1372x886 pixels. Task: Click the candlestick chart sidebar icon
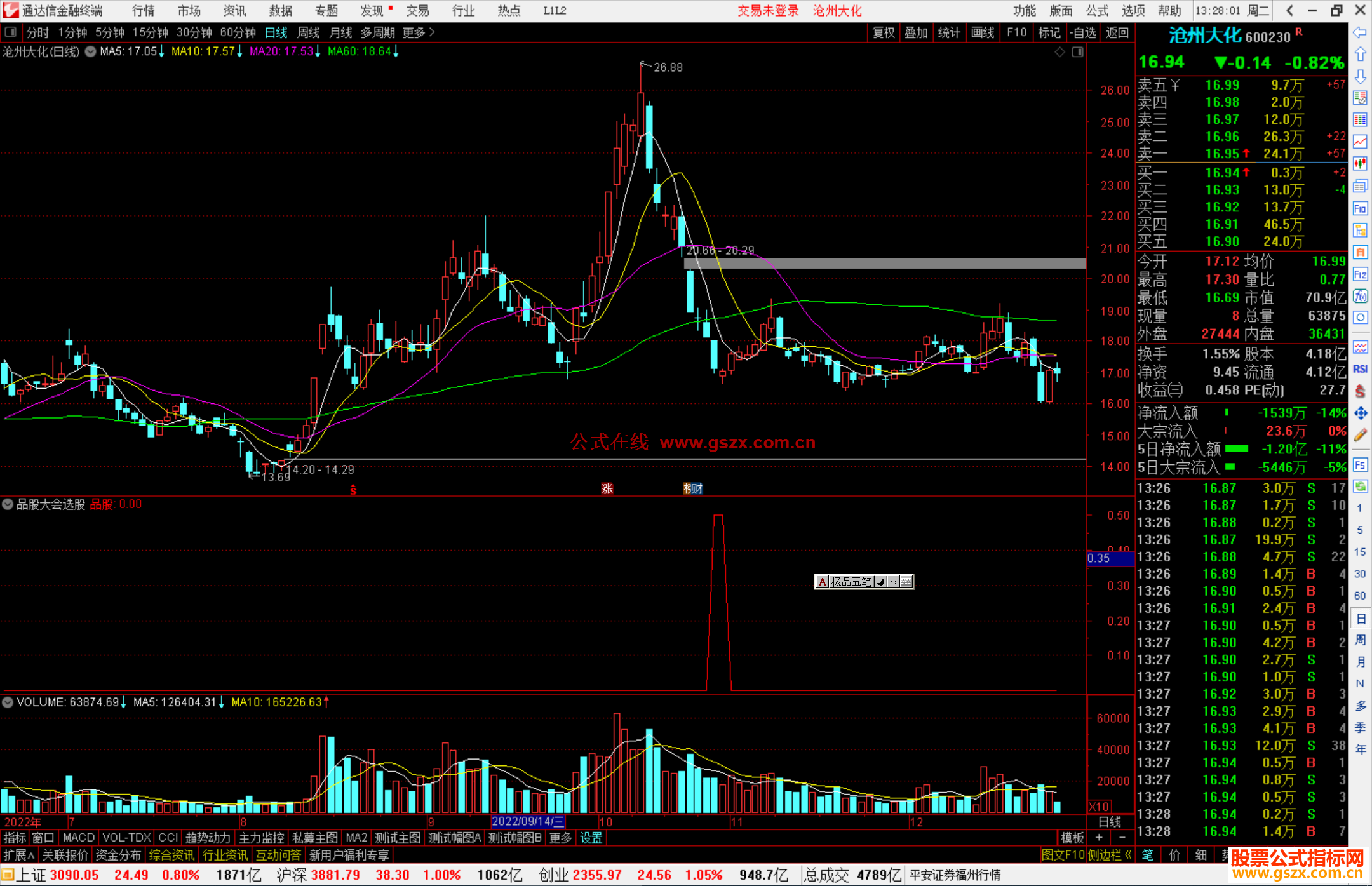tap(1360, 163)
